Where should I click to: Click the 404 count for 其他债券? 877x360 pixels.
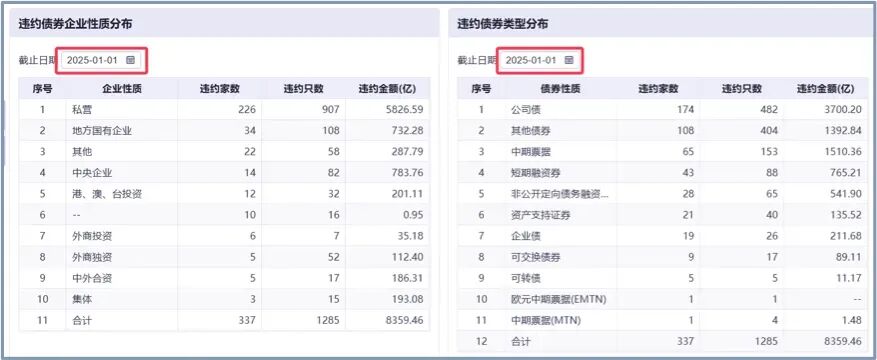(x=769, y=131)
